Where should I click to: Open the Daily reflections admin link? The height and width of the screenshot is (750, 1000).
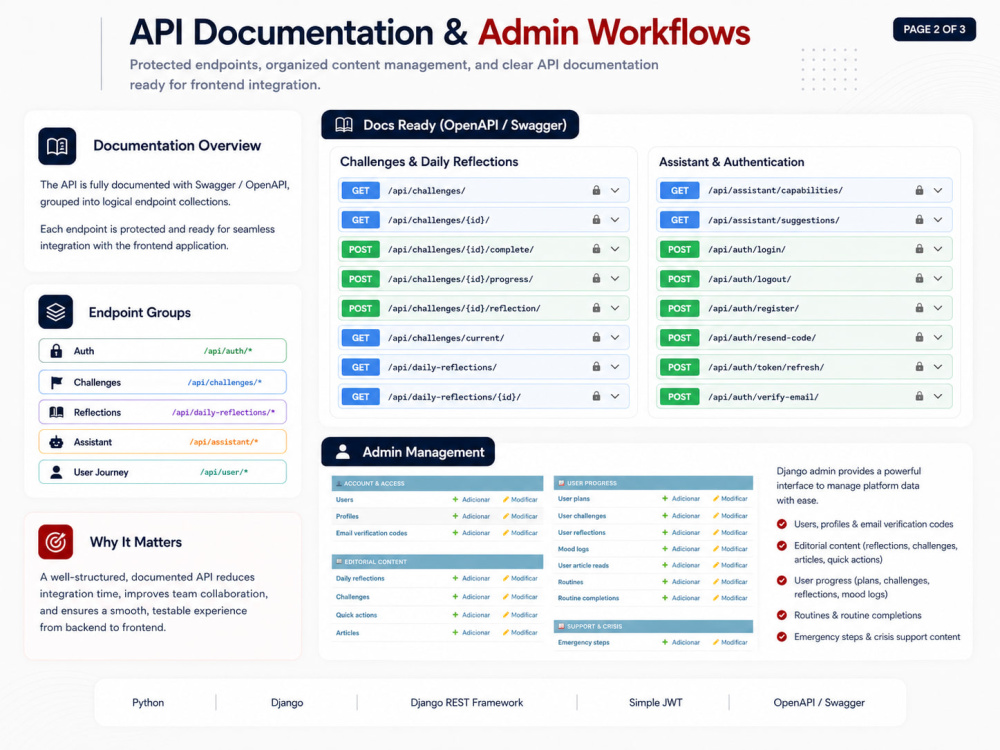point(360,578)
